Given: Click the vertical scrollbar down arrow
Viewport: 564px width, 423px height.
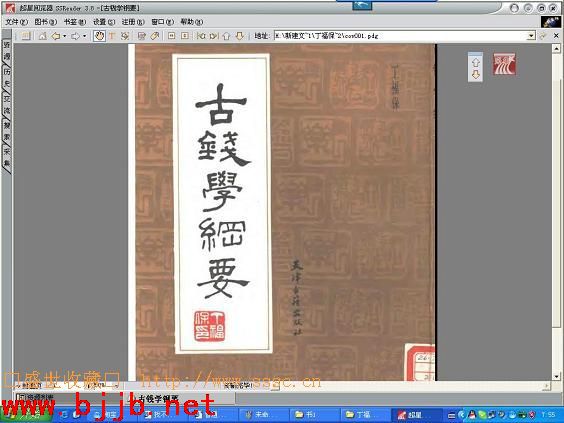Looking at the screenshot, I should 557,377.
